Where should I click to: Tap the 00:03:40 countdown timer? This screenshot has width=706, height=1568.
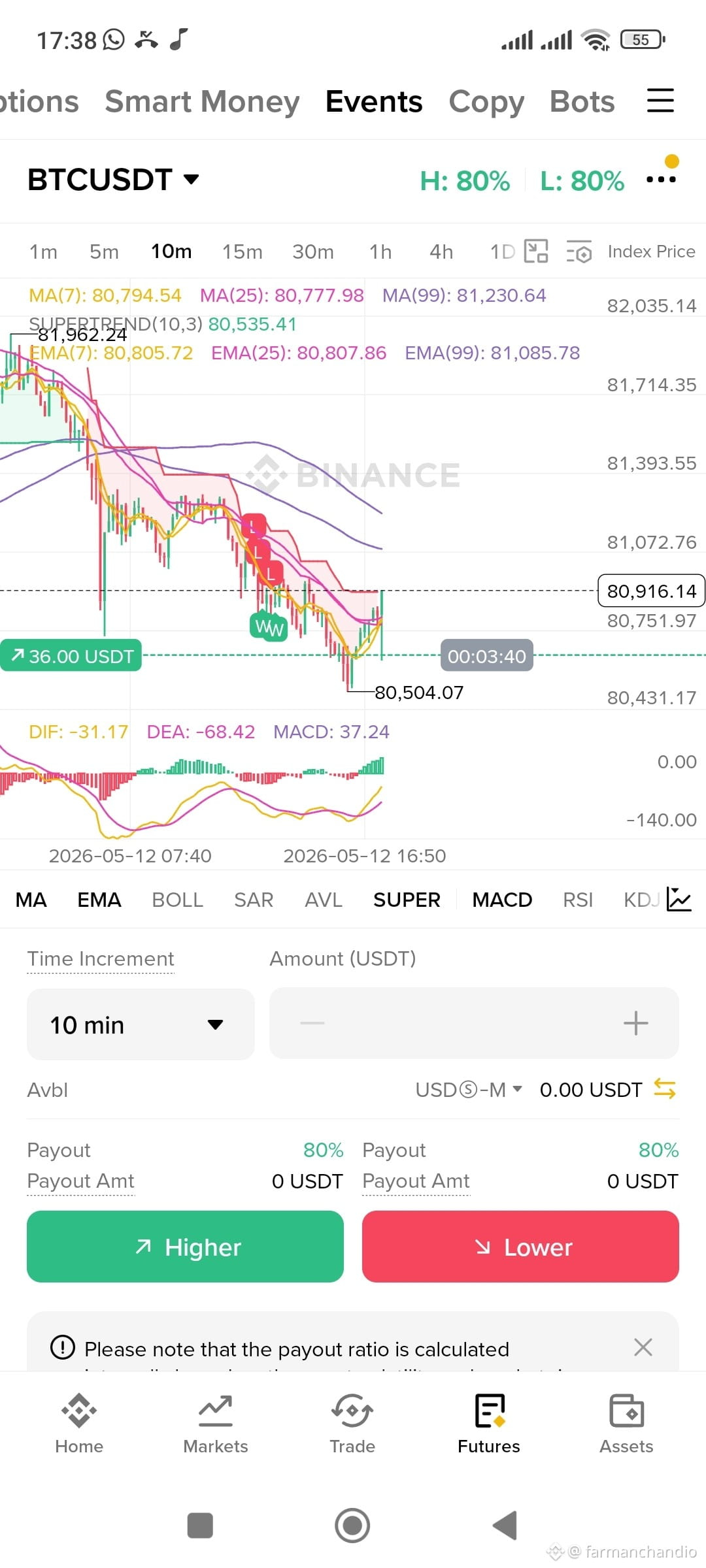(x=487, y=656)
